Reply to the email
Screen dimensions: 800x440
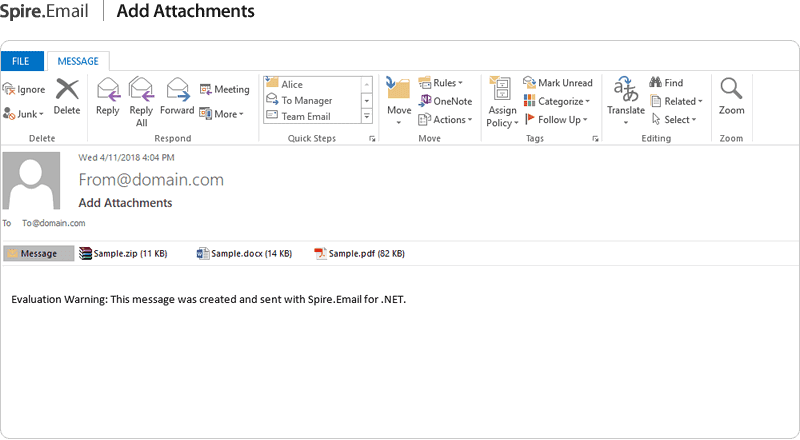108,97
